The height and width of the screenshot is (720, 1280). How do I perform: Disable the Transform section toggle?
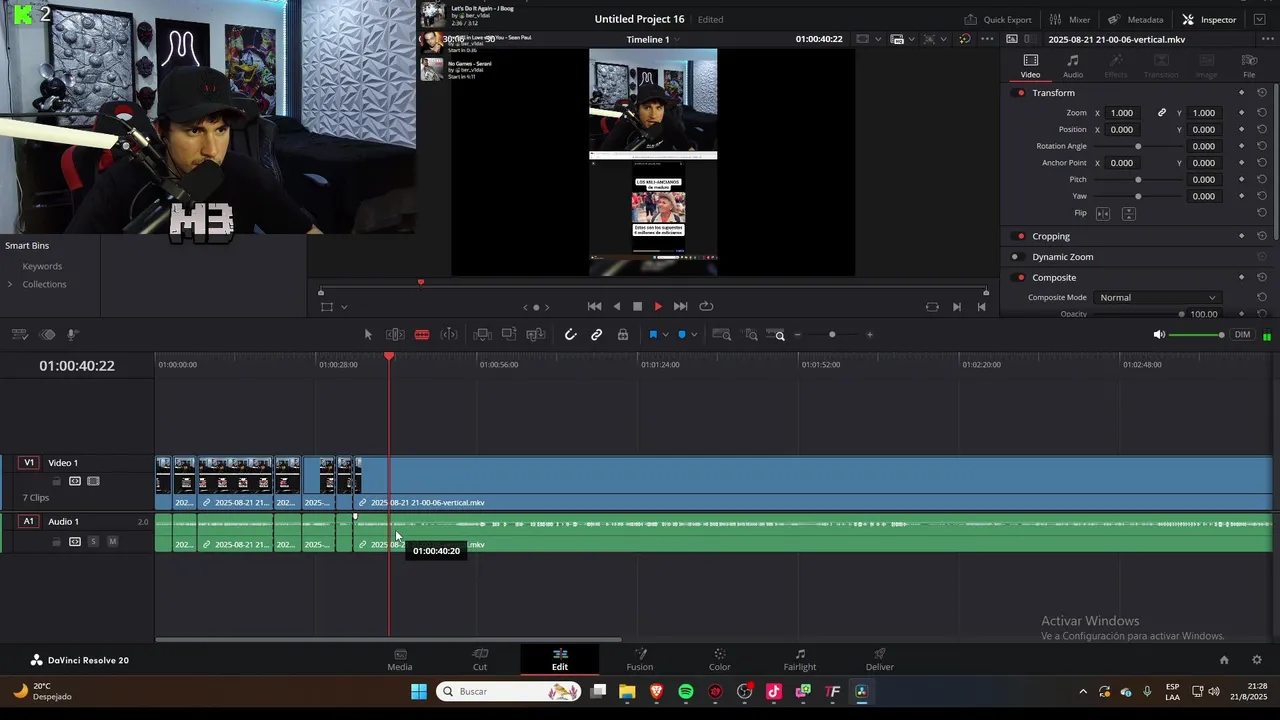(1020, 93)
